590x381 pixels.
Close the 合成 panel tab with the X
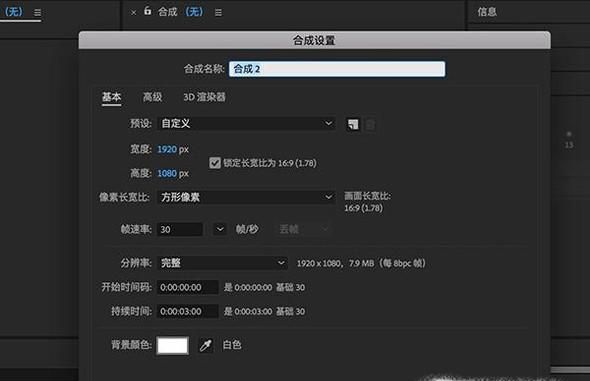point(134,13)
